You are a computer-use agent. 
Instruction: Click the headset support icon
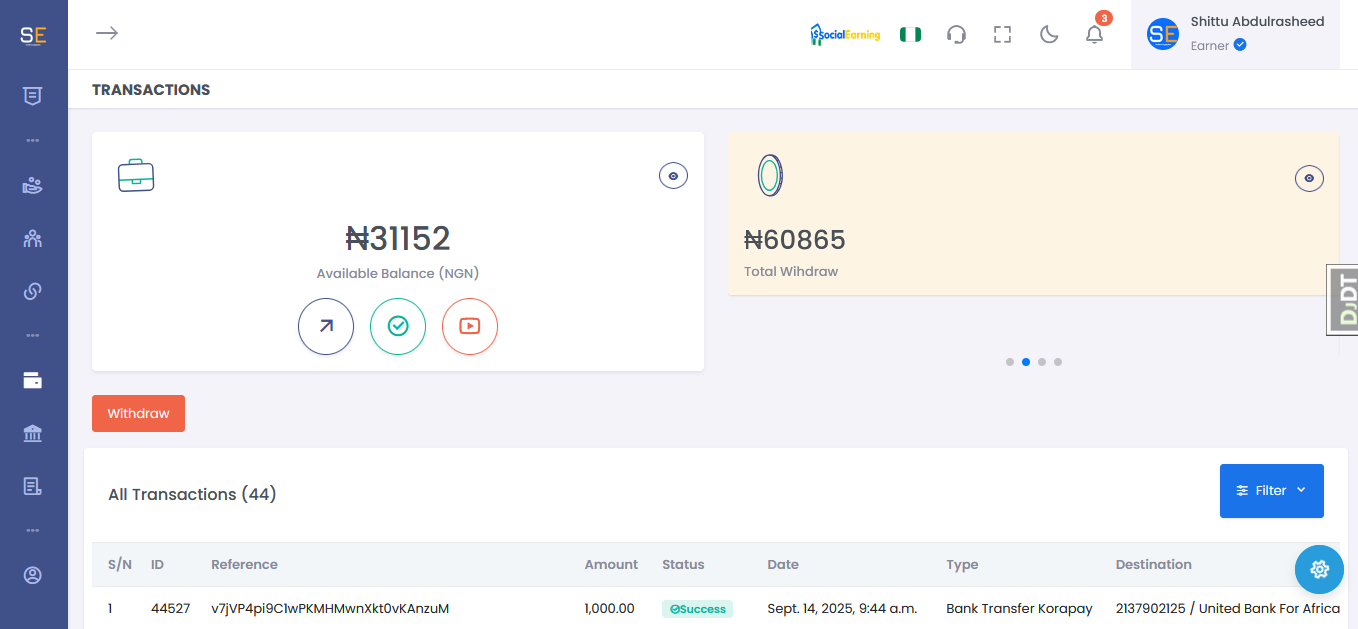pyautogui.click(x=956, y=35)
